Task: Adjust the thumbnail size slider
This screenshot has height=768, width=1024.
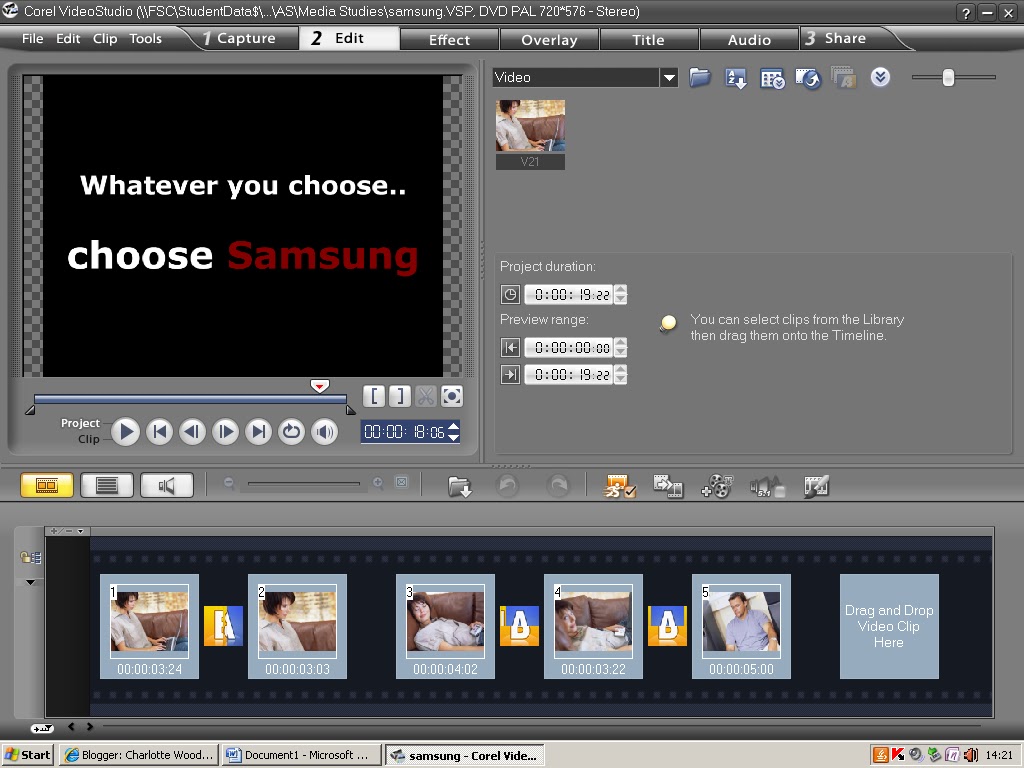Action: point(948,78)
